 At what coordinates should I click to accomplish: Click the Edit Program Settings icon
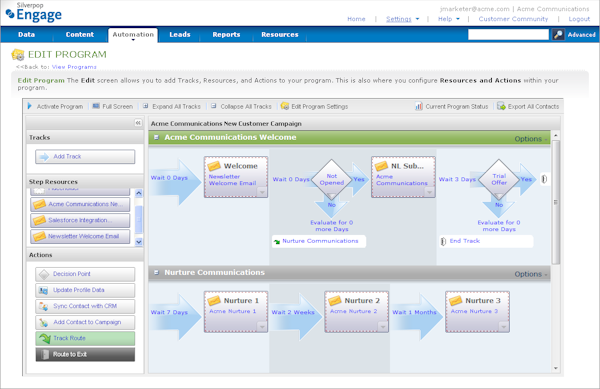click(x=285, y=106)
